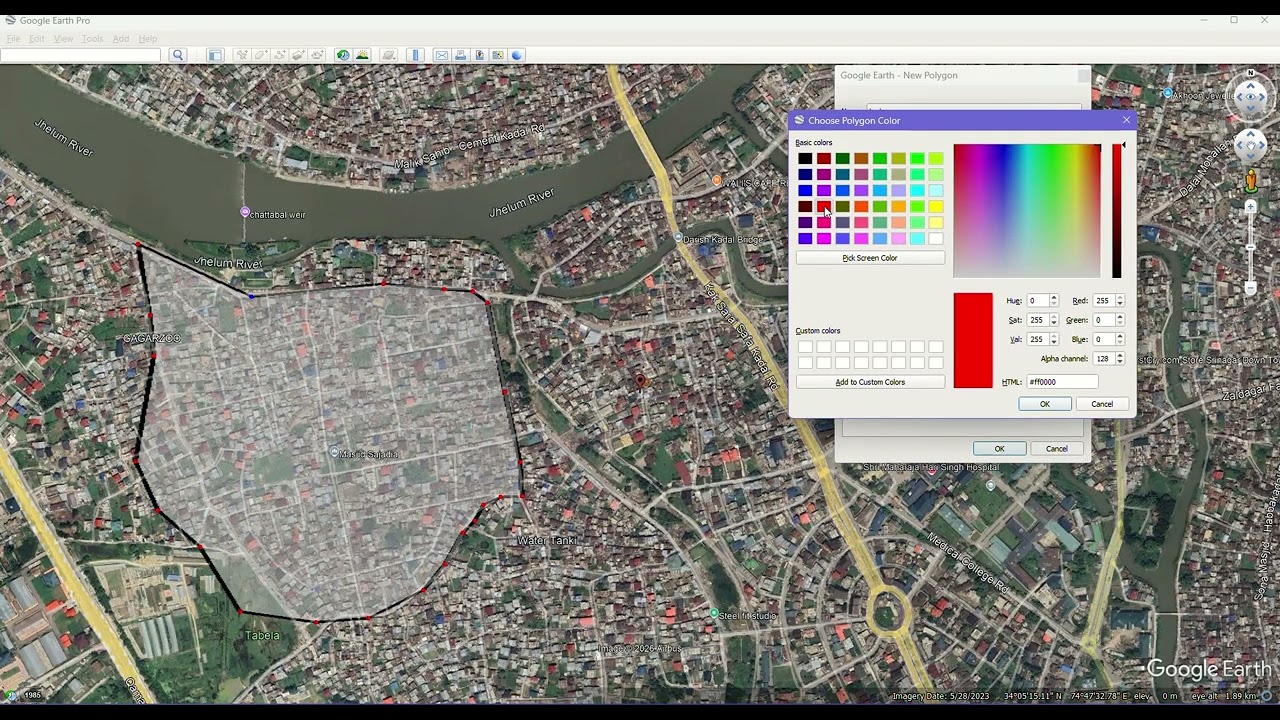The width and height of the screenshot is (1280, 720).
Task: Show historical imagery clock icon
Action: [x=343, y=55]
